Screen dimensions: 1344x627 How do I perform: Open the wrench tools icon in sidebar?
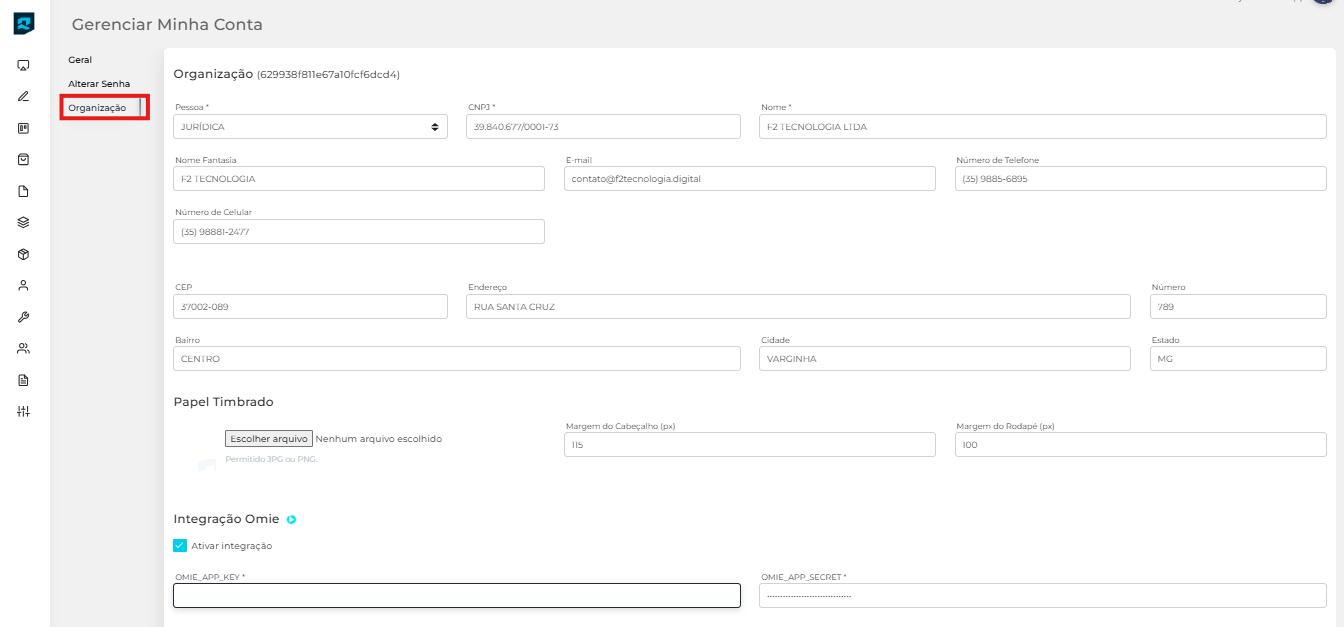[24, 317]
